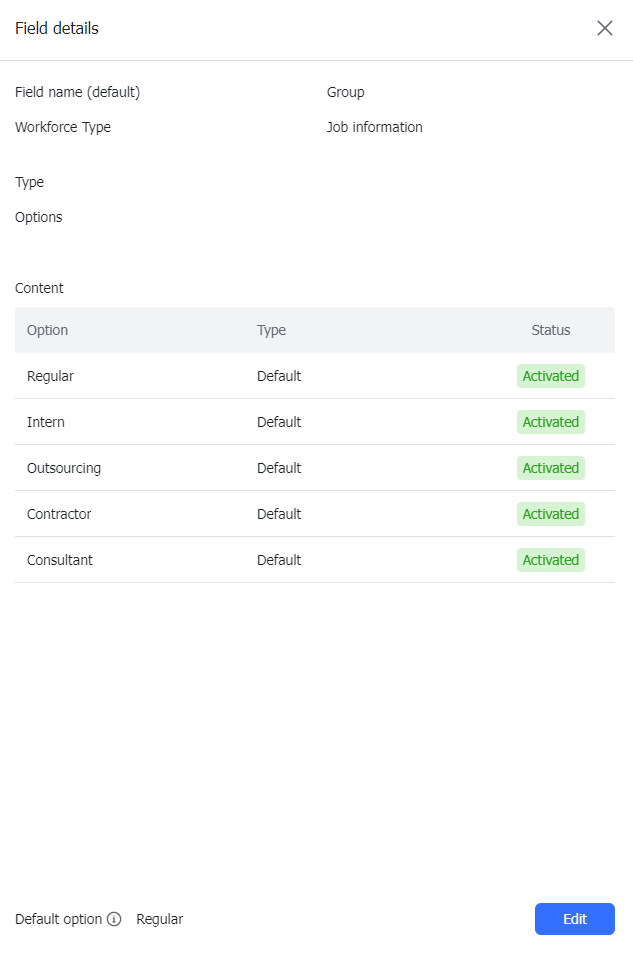This screenshot has height=964, width=633.
Task: Click the Workforce Type field name
Action: click(x=62, y=127)
